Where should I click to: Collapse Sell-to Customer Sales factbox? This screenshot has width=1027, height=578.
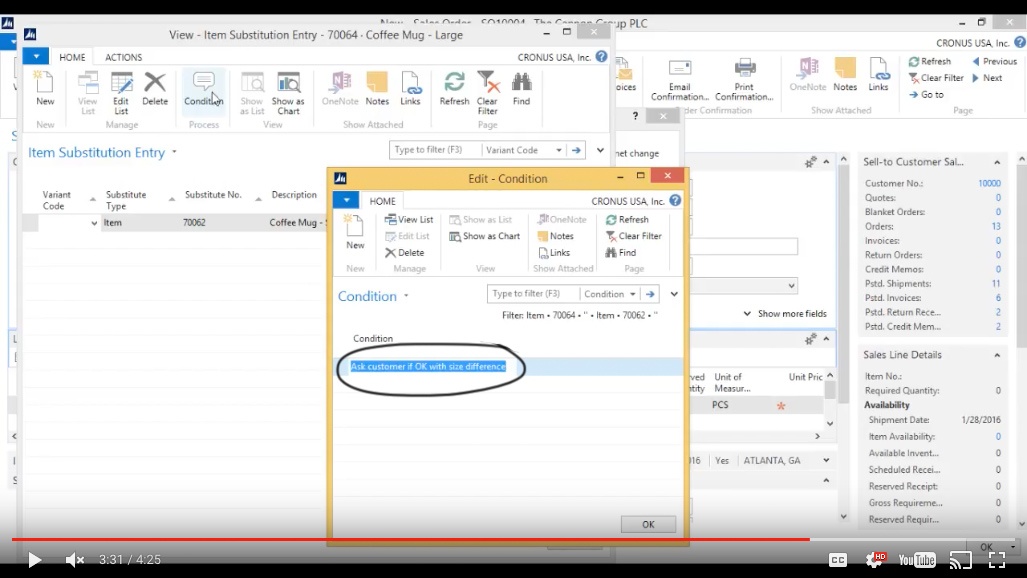(x=997, y=163)
